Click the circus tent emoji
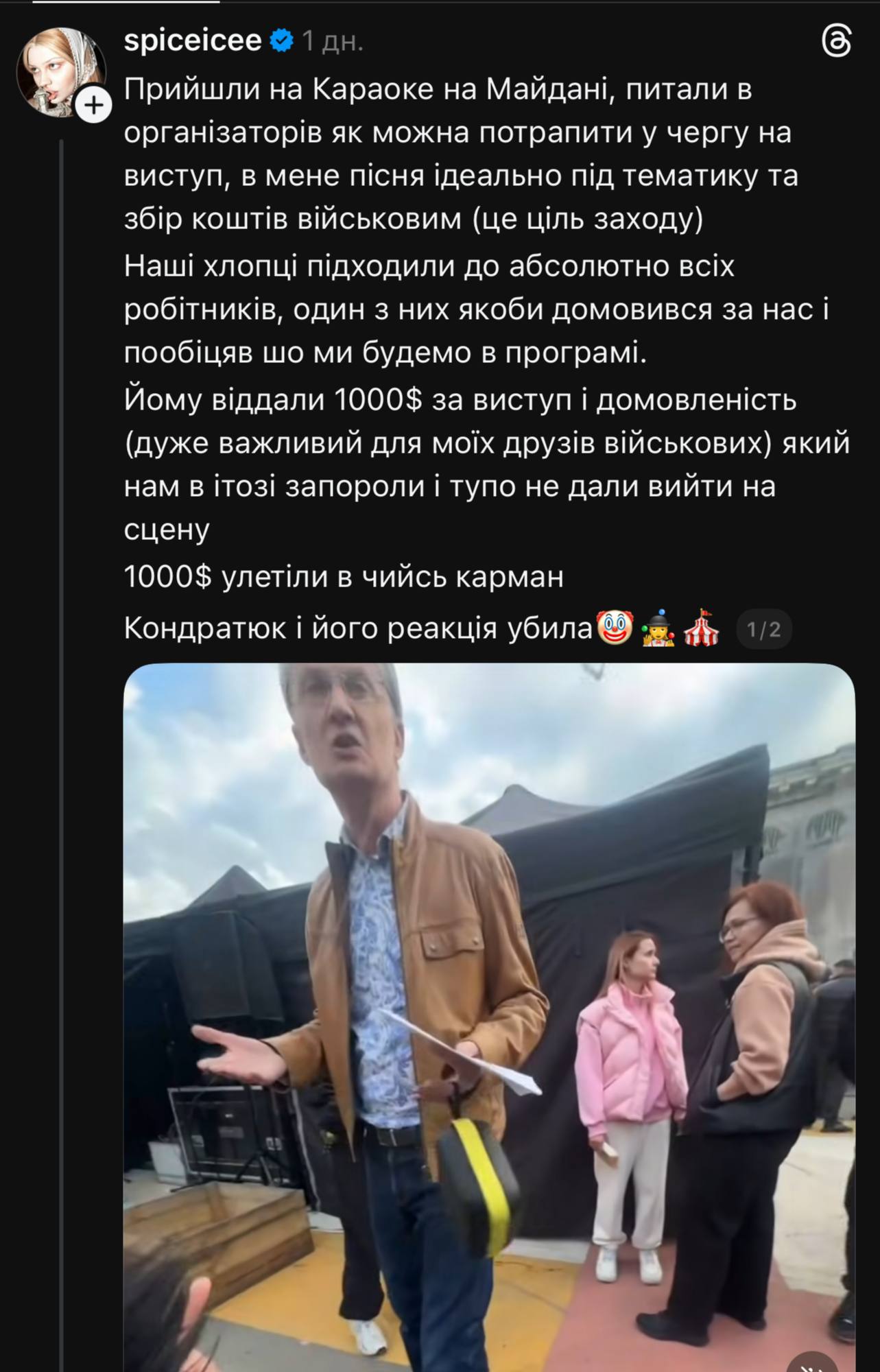This screenshot has height=1372, width=880. [701, 628]
